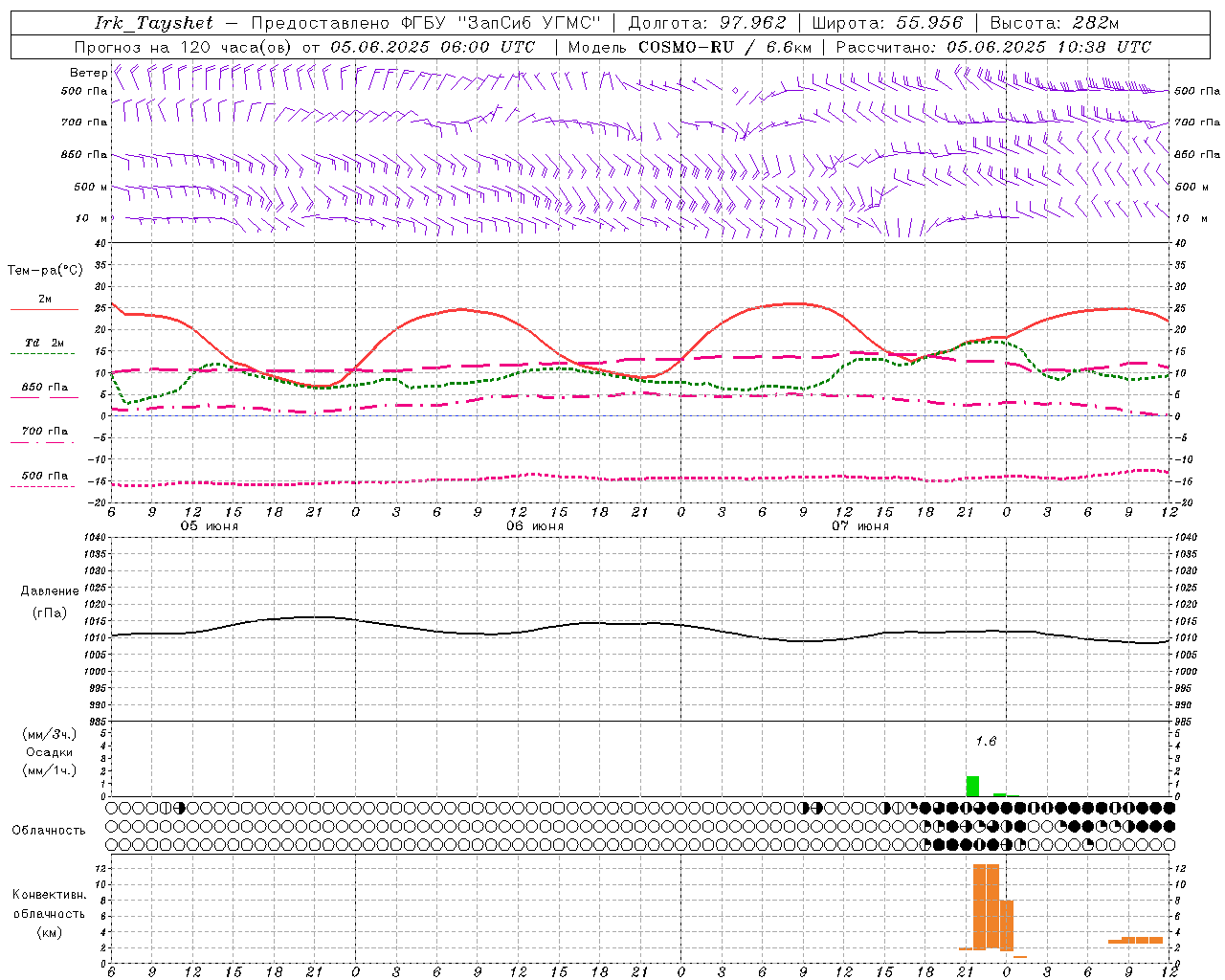This screenshot has height=980, width=1225.
Task: Click the 'Тем-ра(°C)' axis label
Action: (x=45, y=271)
